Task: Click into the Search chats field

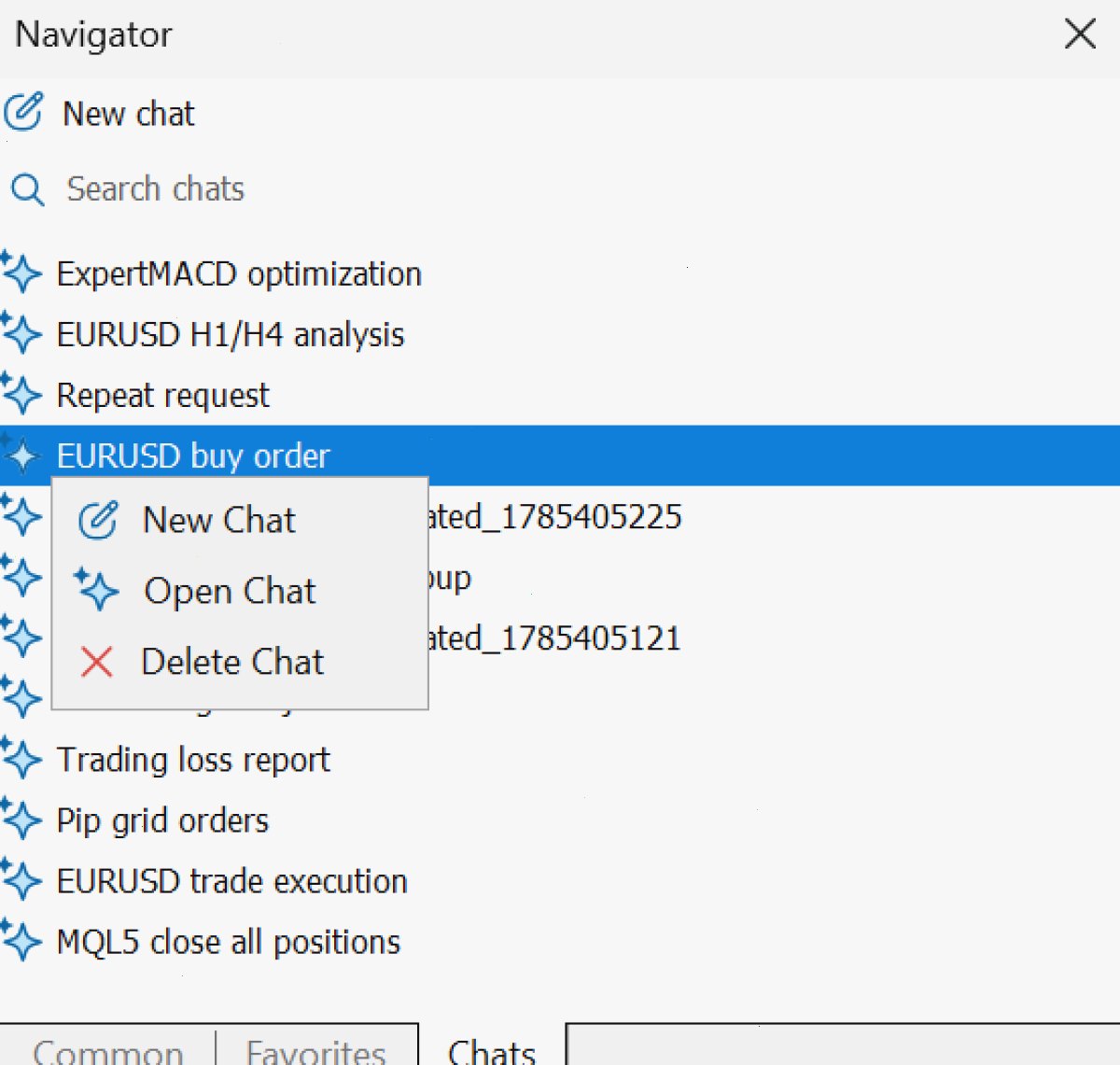Action: [560, 189]
